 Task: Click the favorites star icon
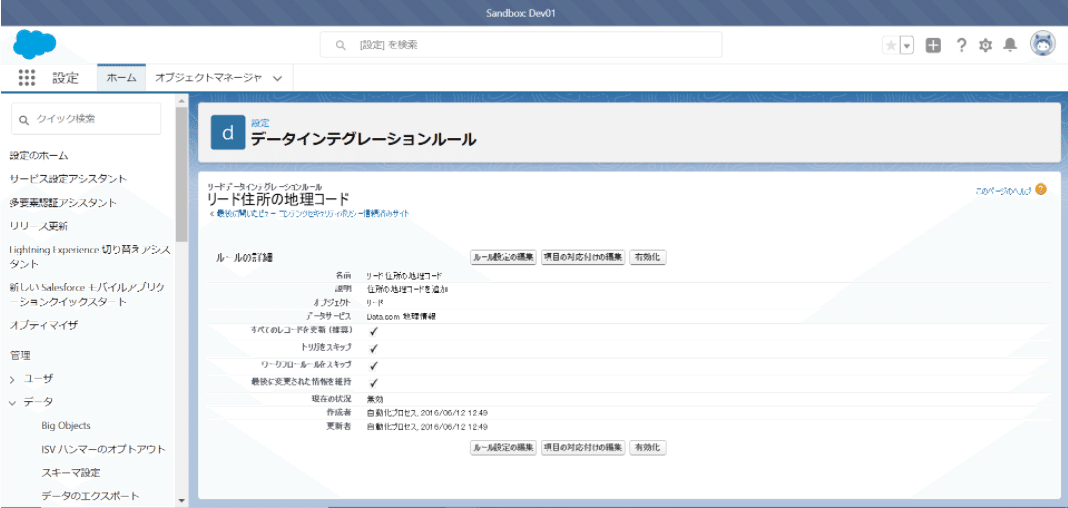coord(890,45)
